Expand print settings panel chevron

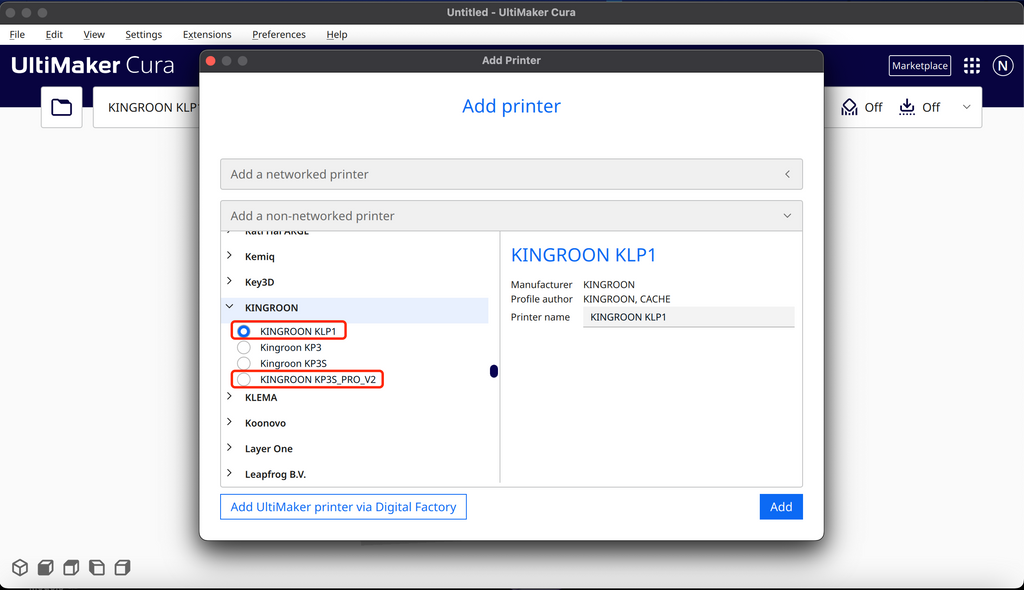[x=967, y=107]
